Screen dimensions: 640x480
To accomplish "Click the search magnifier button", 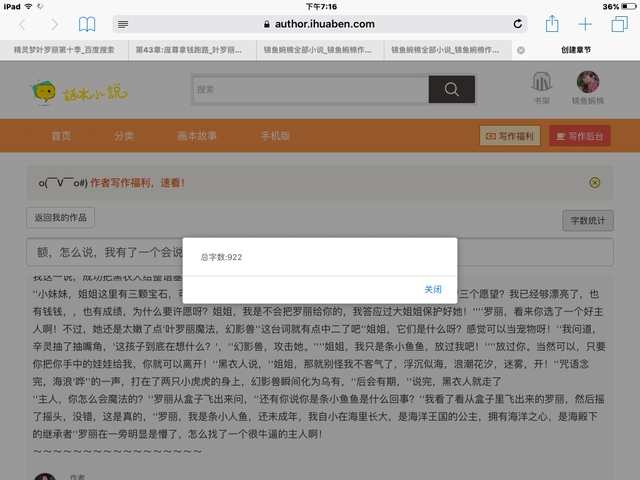I will 451,89.
